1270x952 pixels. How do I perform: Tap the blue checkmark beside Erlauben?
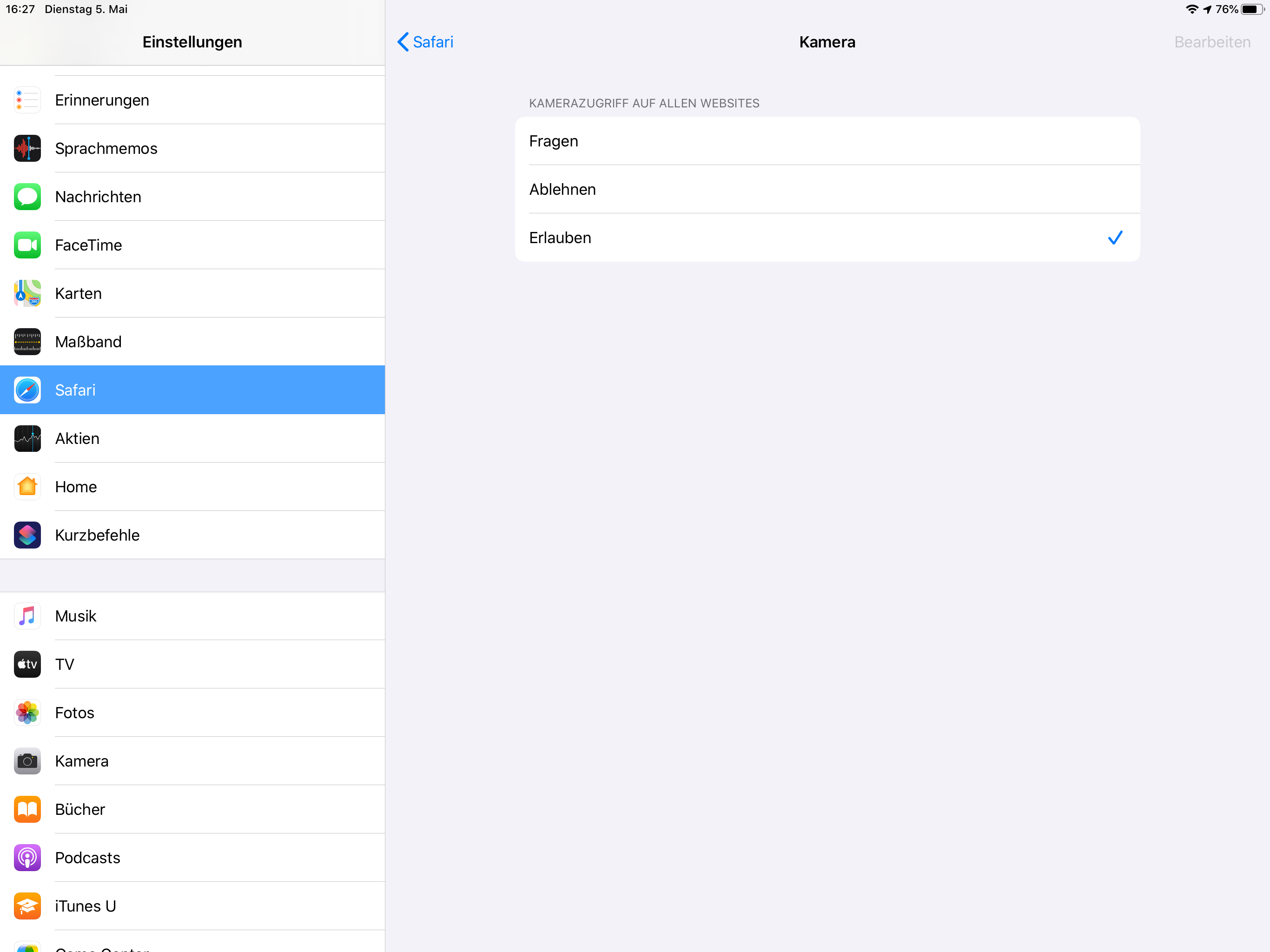click(1115, 238)
